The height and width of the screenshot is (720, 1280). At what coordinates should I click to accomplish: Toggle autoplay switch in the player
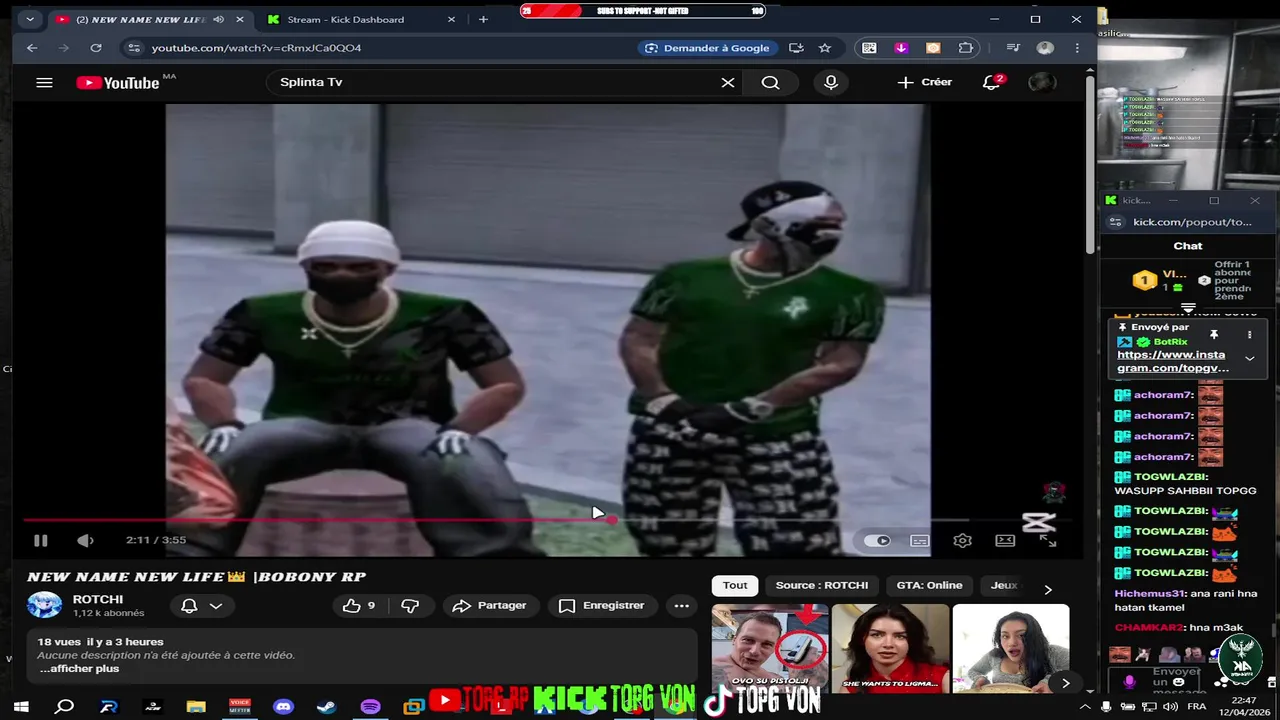pyautogui.click(x=877, y=541)
